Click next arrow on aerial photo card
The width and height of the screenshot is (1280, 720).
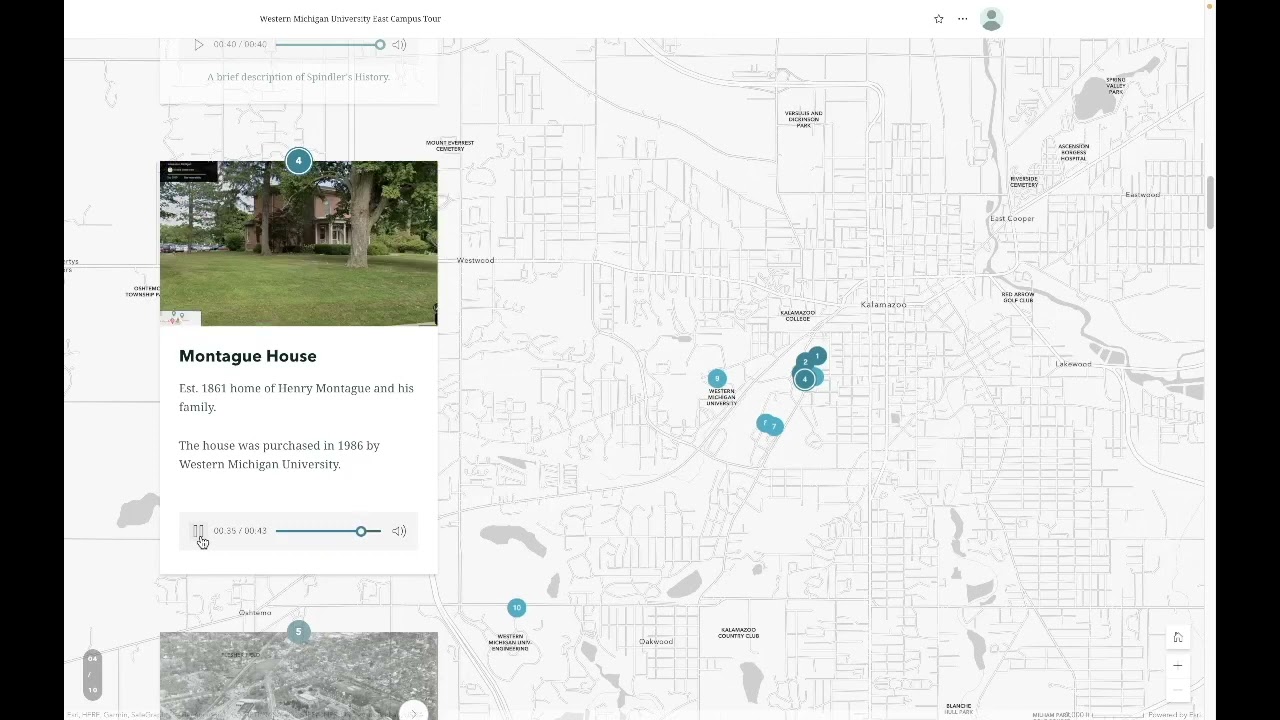(413, 713)
